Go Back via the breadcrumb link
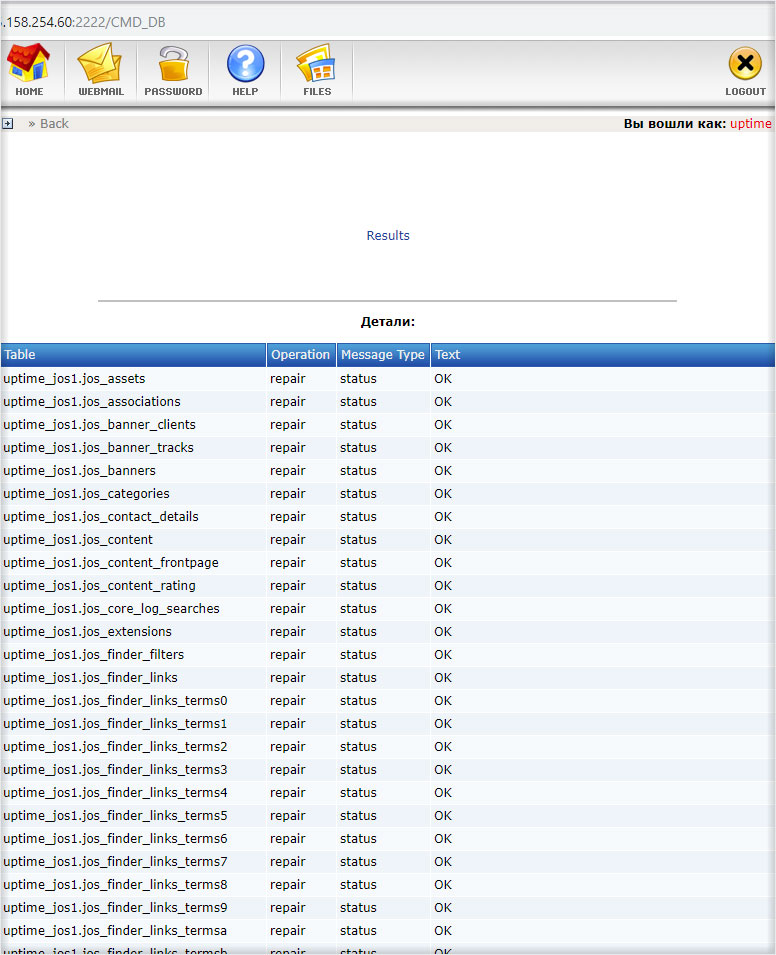This screenshot has height=955, width=776. [x=54, y=124]
